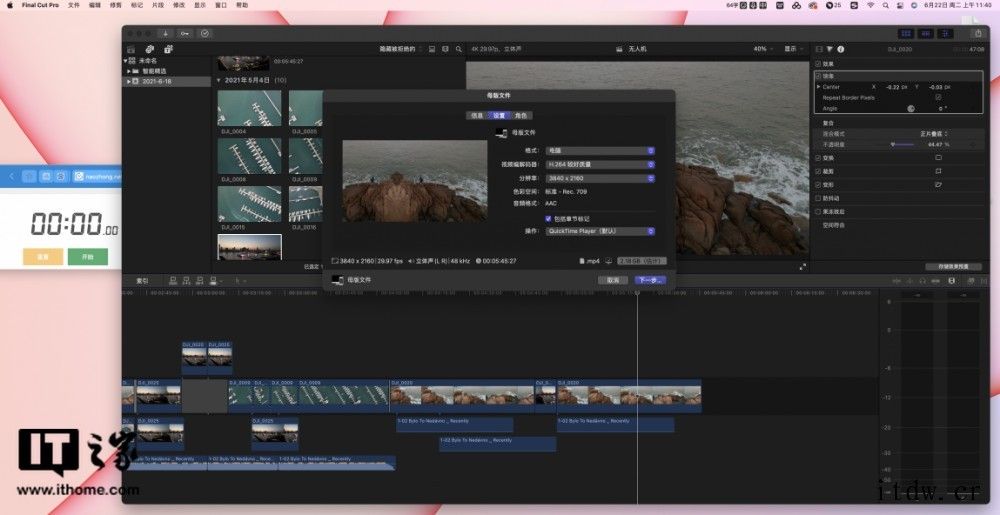Toggle the 效果 effects checkbox
The height and width of the screenshot is (515, 1000).
point(818,64)
